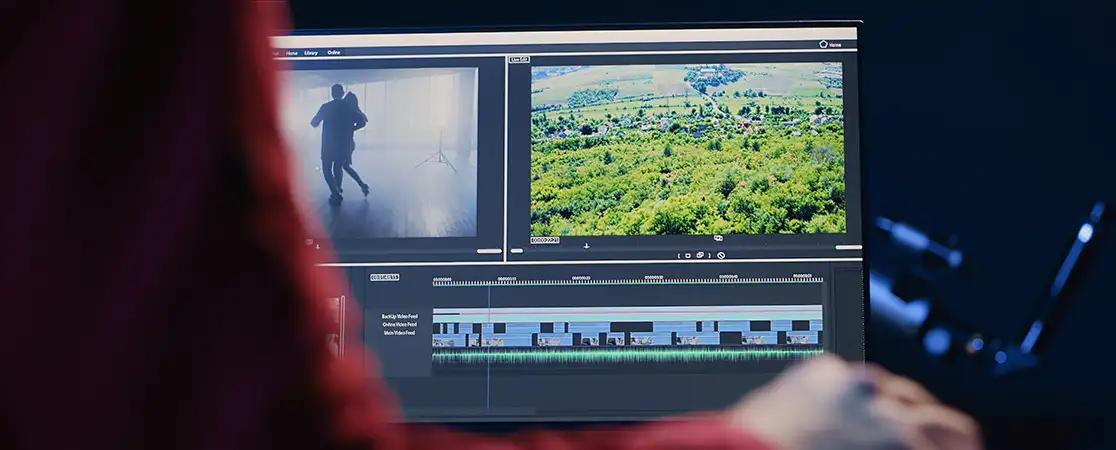
Task: Open the Online menu
Action: pyautogui.click(x=334, y=53)
